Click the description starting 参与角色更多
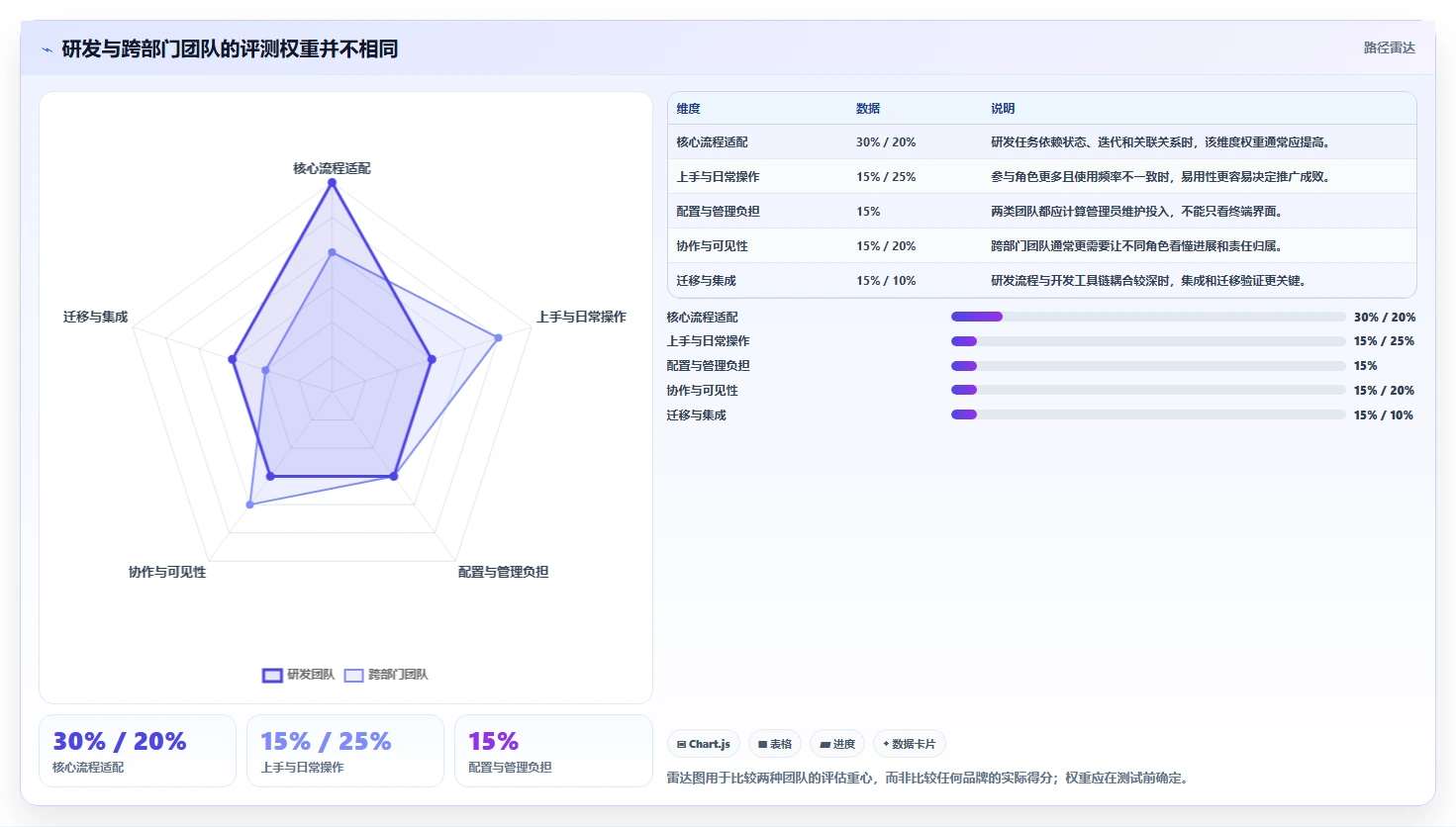This screenshot has height=827, width=1456. pos(1162,177)
